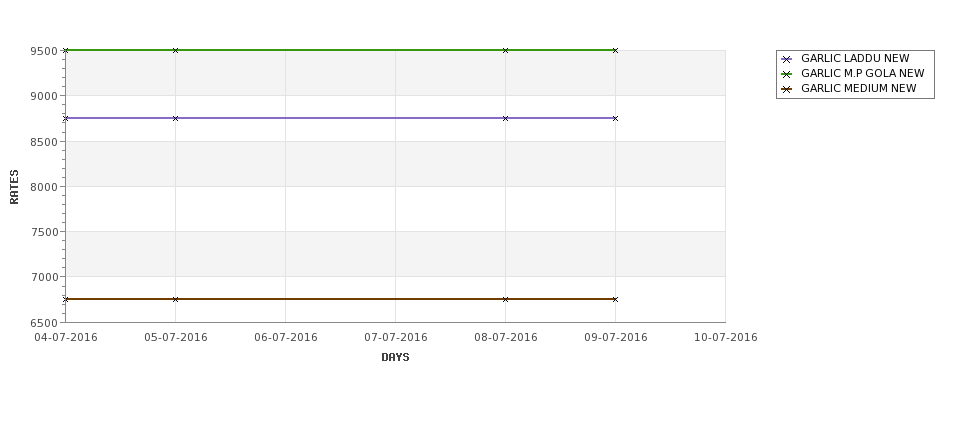Select purple line data point at 09-07-2016
The width and height of the screenshot is (975, 429).
tap(615, 118)
